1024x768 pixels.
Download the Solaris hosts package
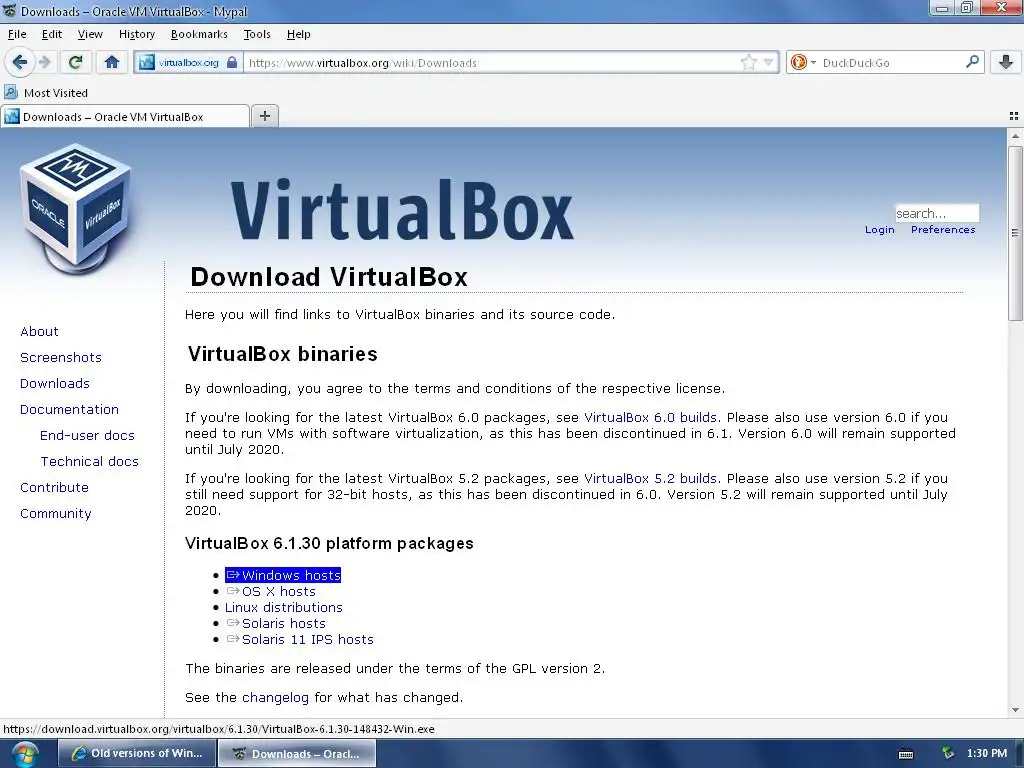(x=276, y=623)
